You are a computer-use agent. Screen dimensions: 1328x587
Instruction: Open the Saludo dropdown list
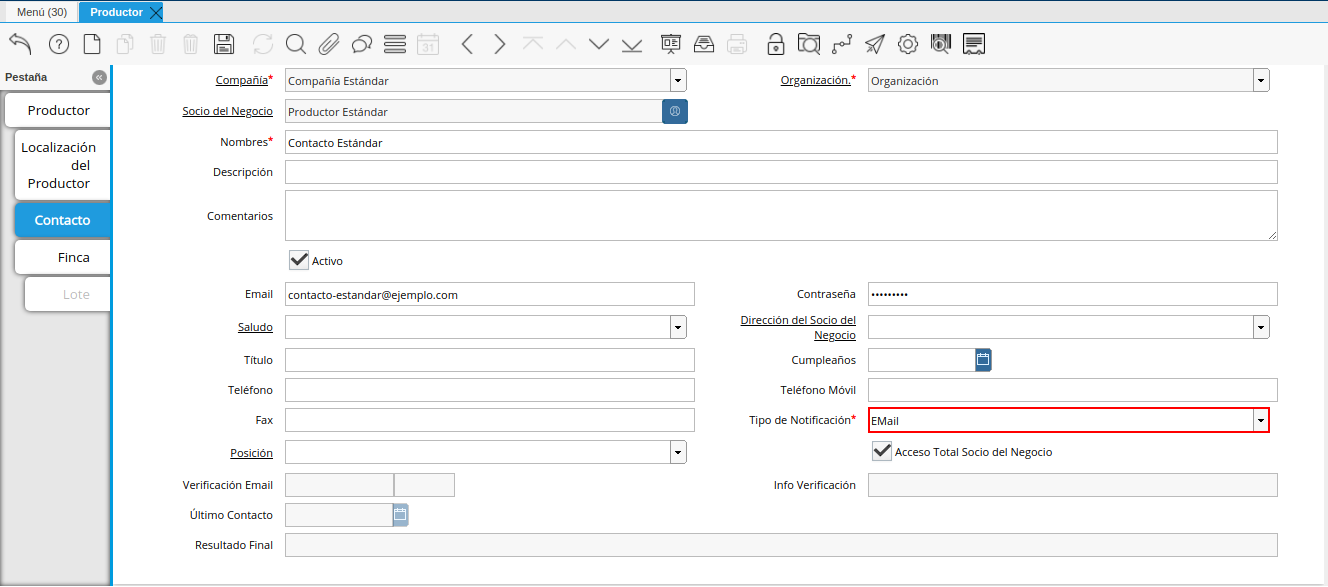[678, 327]
